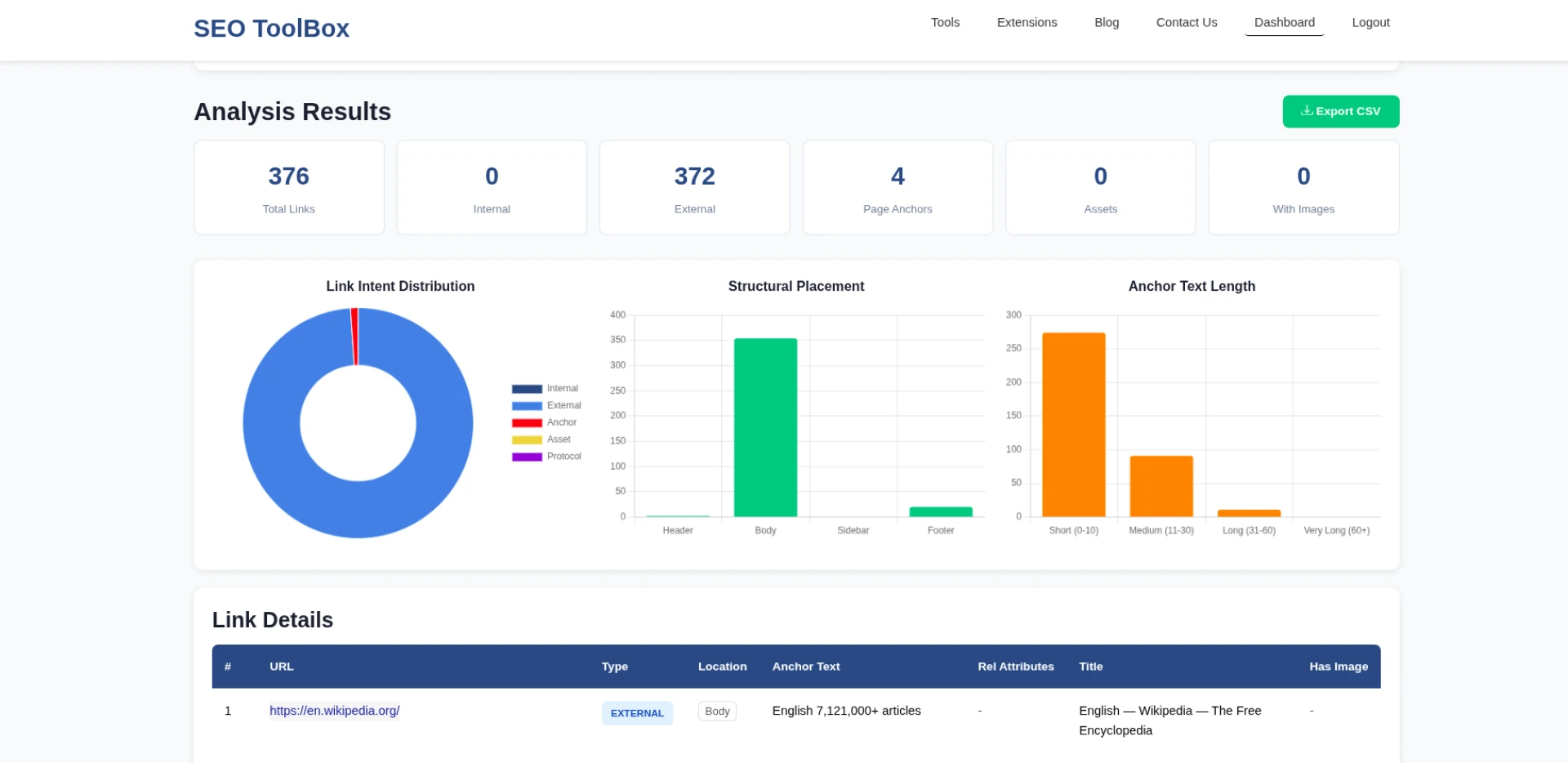Hide the Anchor series via red legend

[x=527, y=423]
